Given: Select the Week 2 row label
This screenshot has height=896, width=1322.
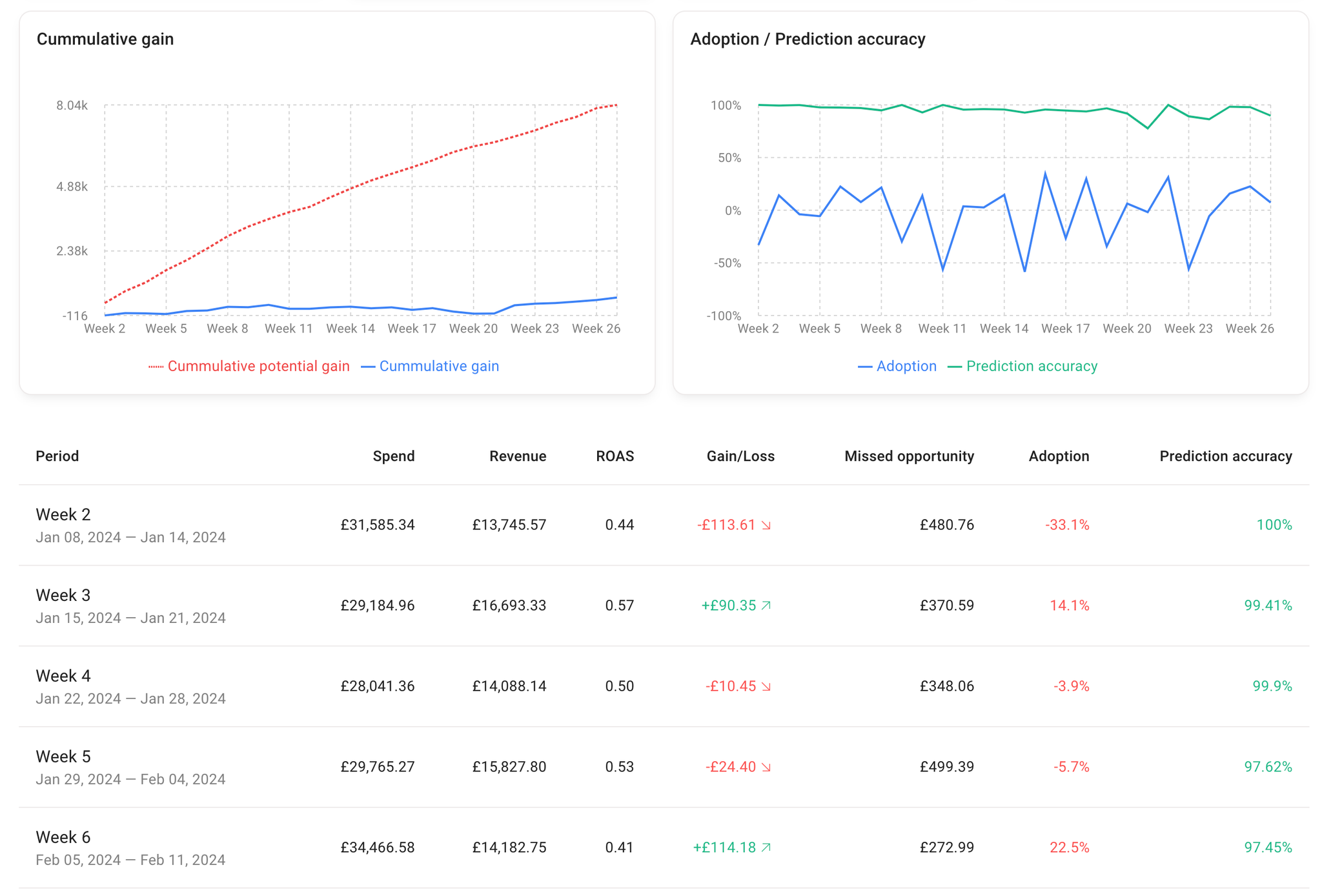Looking at the screenshot, I should pos(63,514).
